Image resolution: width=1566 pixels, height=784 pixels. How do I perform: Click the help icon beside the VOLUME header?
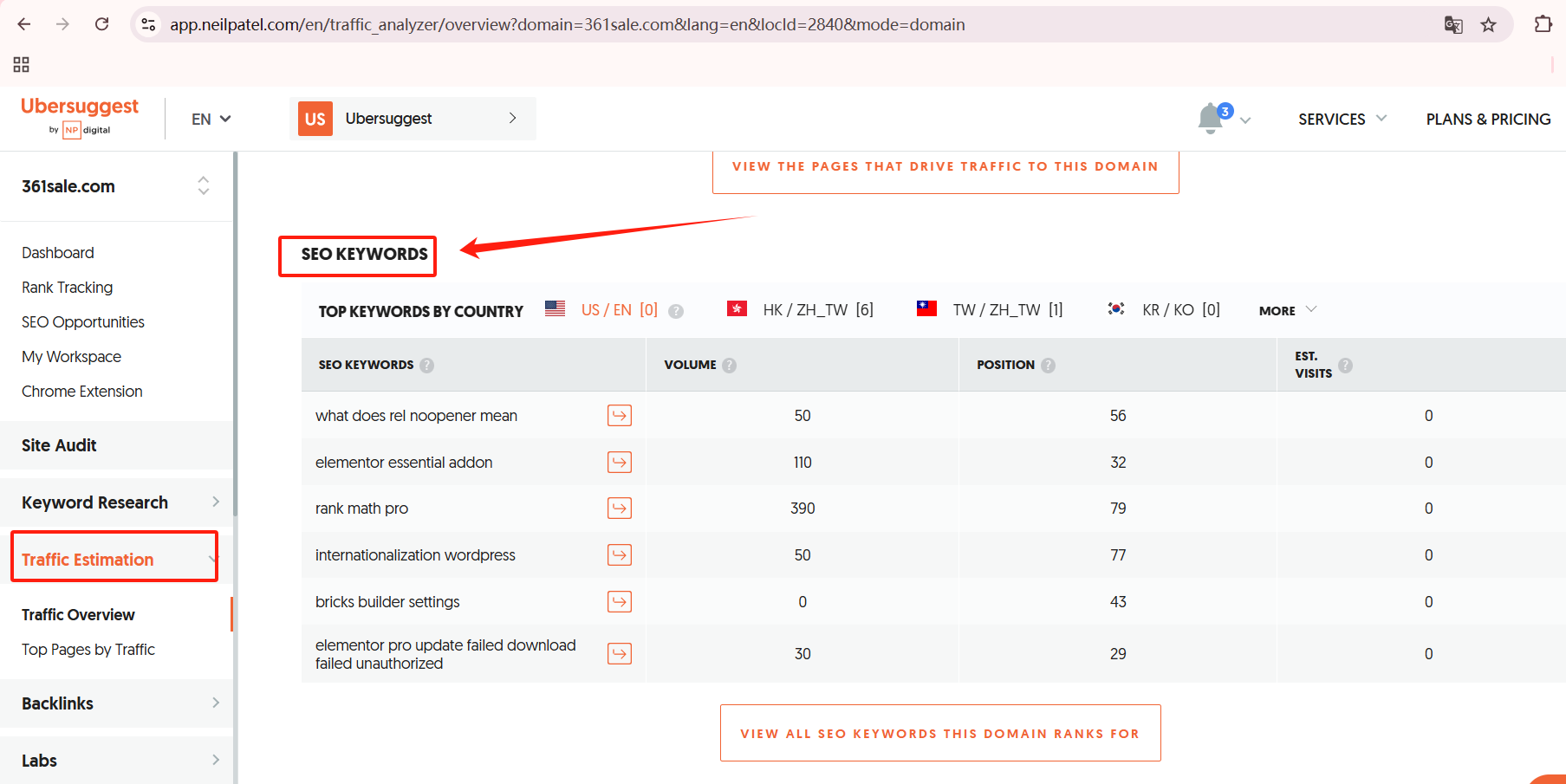(729, 365)
